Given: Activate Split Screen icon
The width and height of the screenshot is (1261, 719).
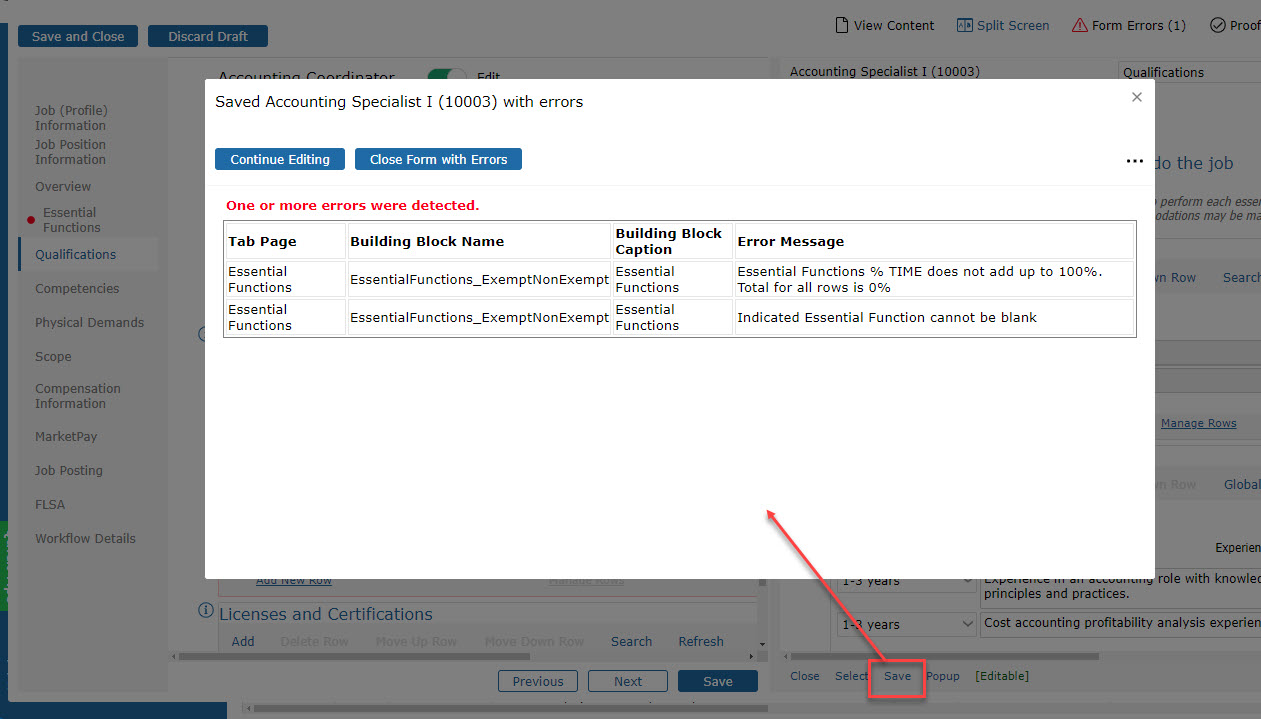Looking at the screenshot, I should (x=965, y=25).
